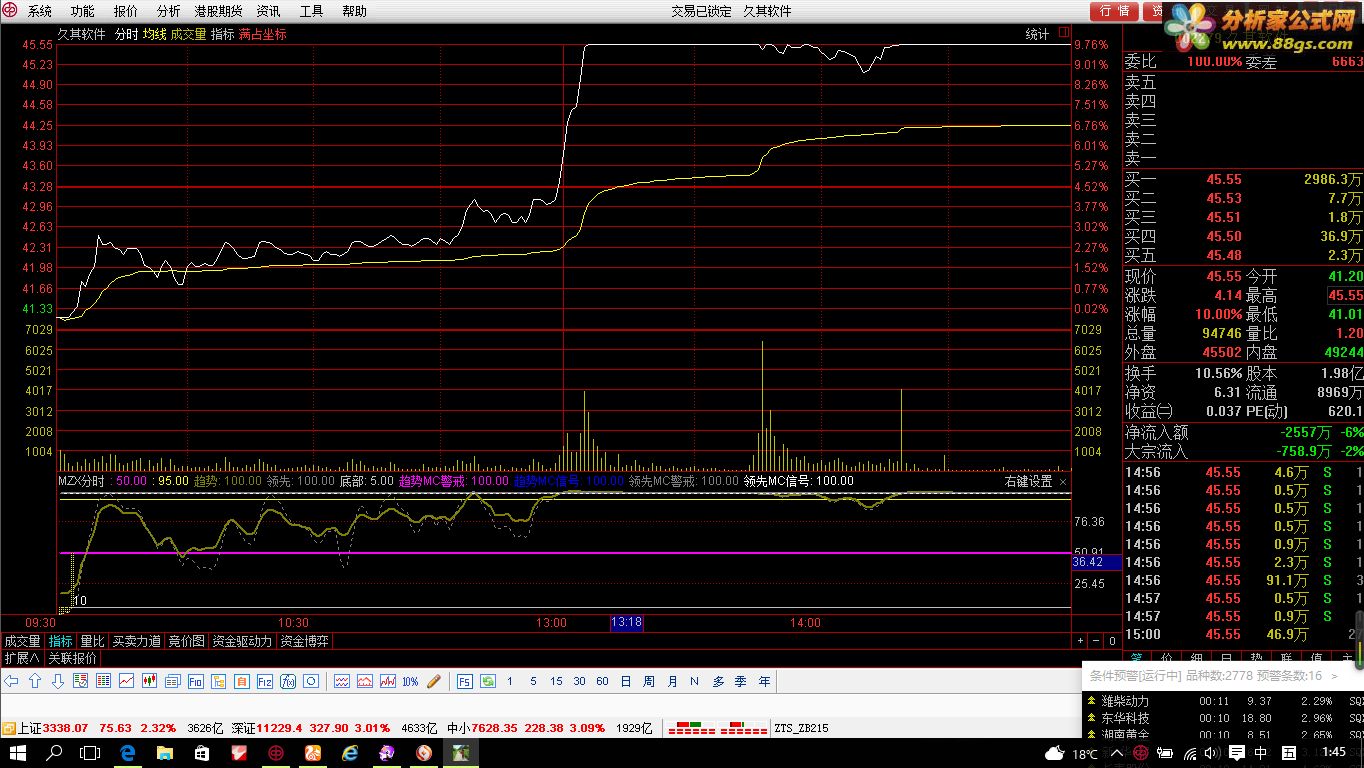Screen dimensions: 1364x768
Task: Click the left arrow back toolbar icon
Action: coord(11,681)
